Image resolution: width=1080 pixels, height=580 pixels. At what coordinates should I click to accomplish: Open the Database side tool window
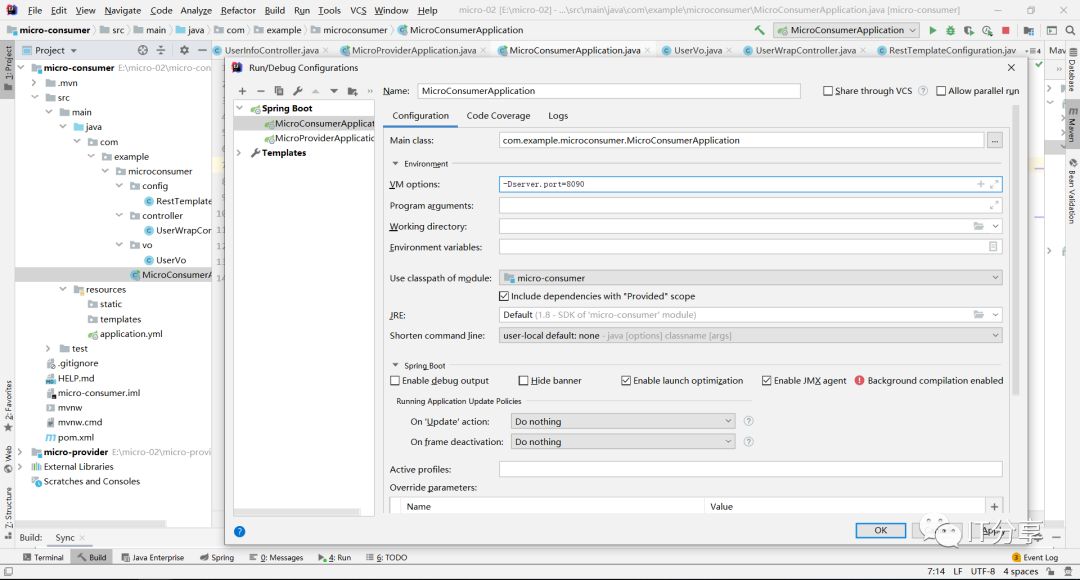coord(1072,70)
